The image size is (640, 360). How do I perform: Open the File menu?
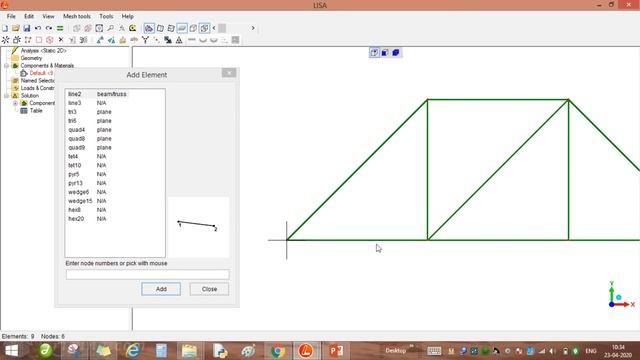11,16
